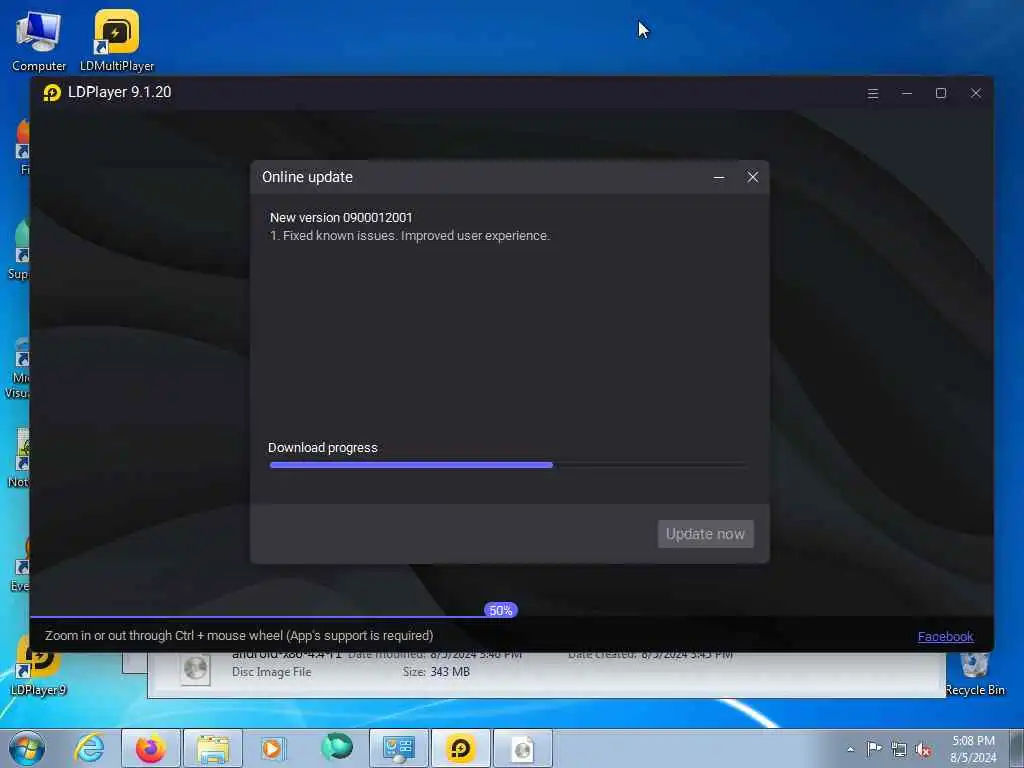
Task: Click the disc image file thumbnail in Explorer
Action: (x=195, y=669)
